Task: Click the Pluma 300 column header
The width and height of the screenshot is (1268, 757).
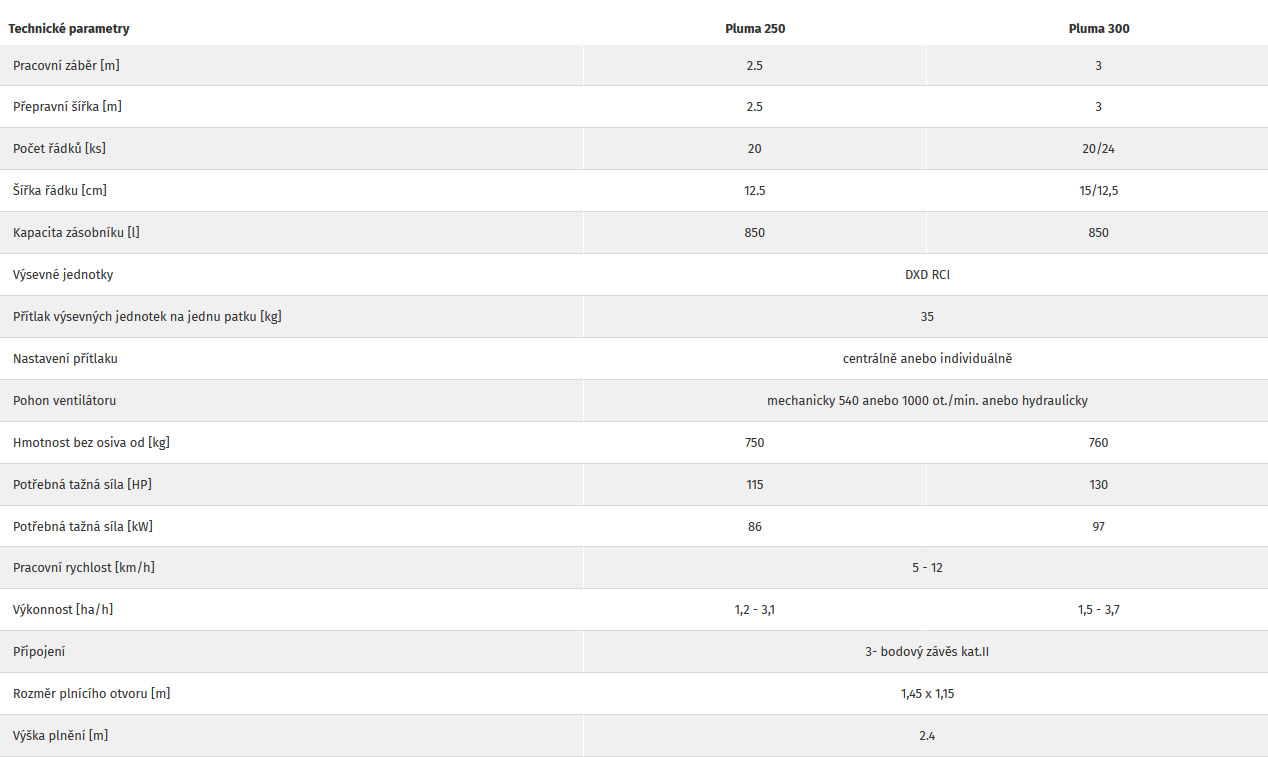Action: pos(1099,29)
